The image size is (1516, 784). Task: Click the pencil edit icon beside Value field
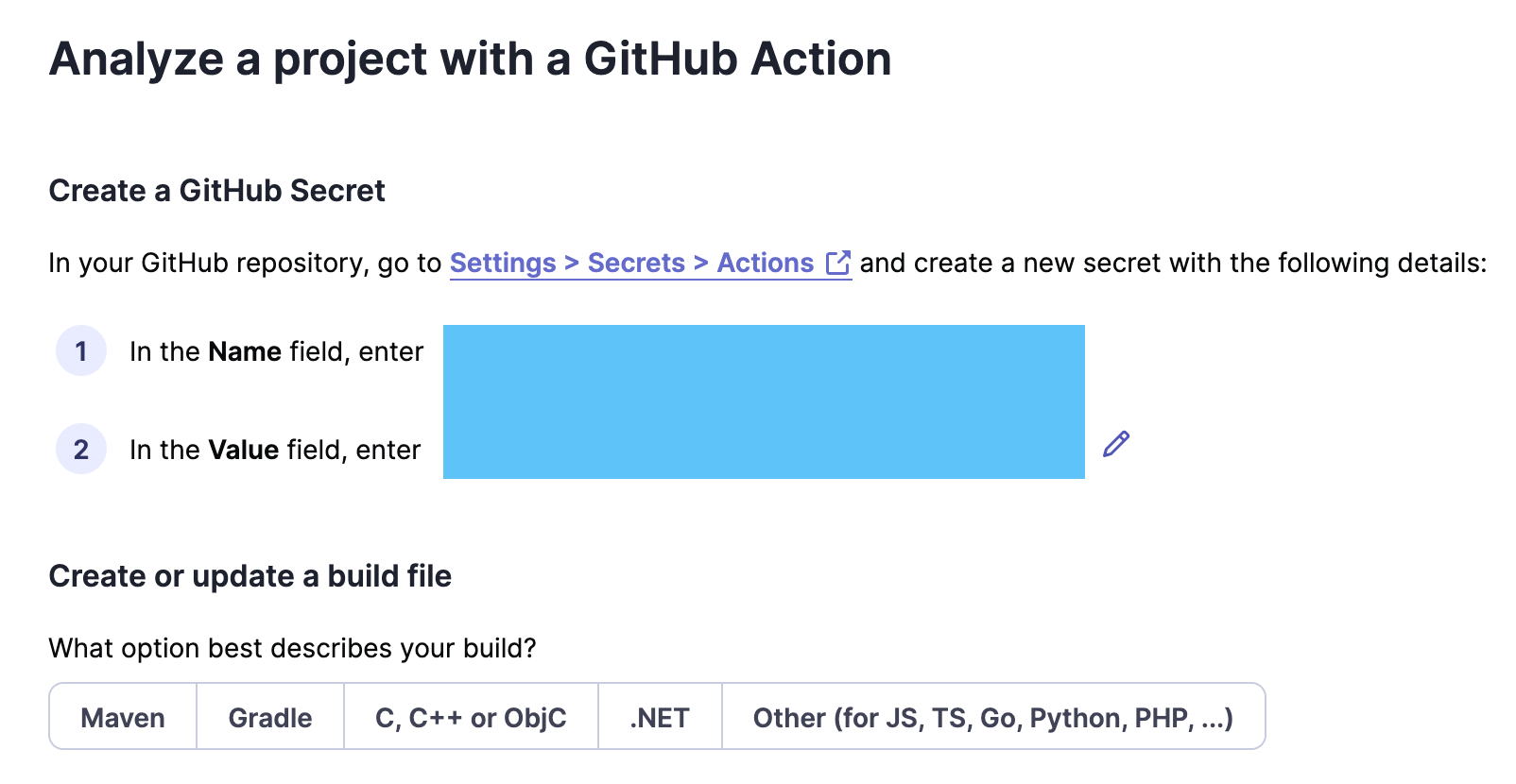(x=1116, y=444)
